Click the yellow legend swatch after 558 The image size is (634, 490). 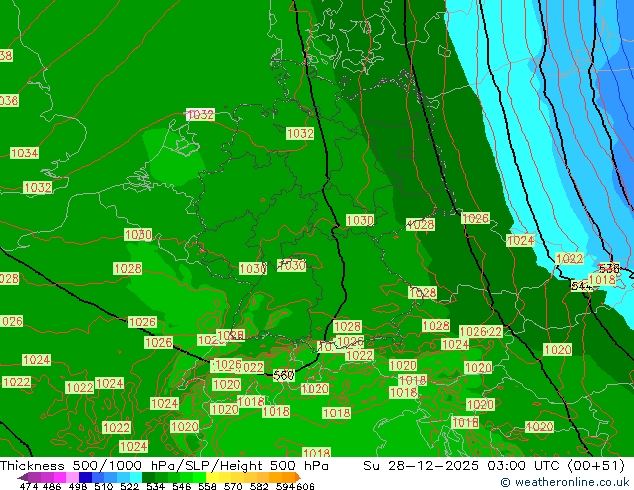click(x=212, y=477)
